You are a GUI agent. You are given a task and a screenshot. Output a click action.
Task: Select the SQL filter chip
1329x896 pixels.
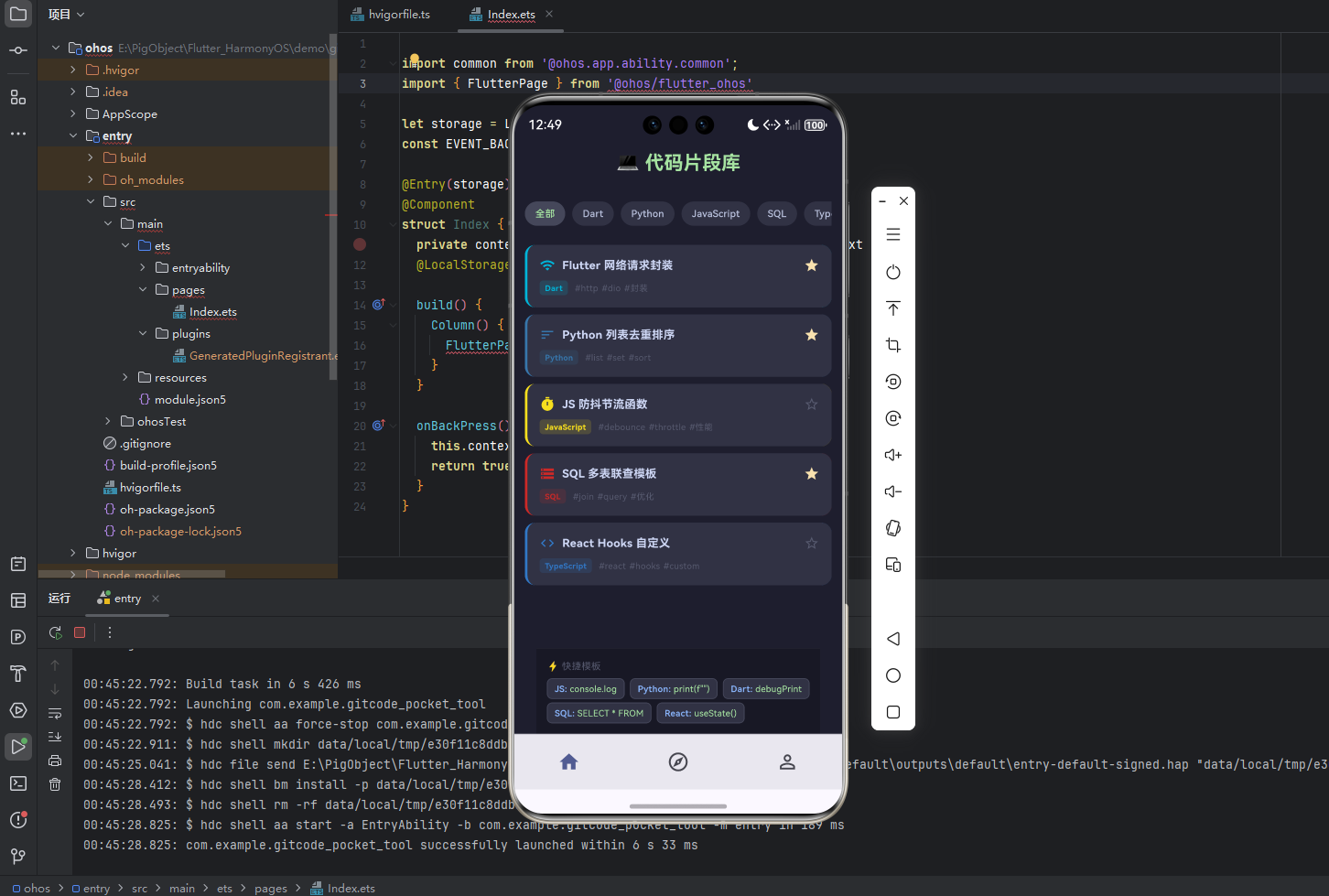pyautogui.click(x=777, y=213)
